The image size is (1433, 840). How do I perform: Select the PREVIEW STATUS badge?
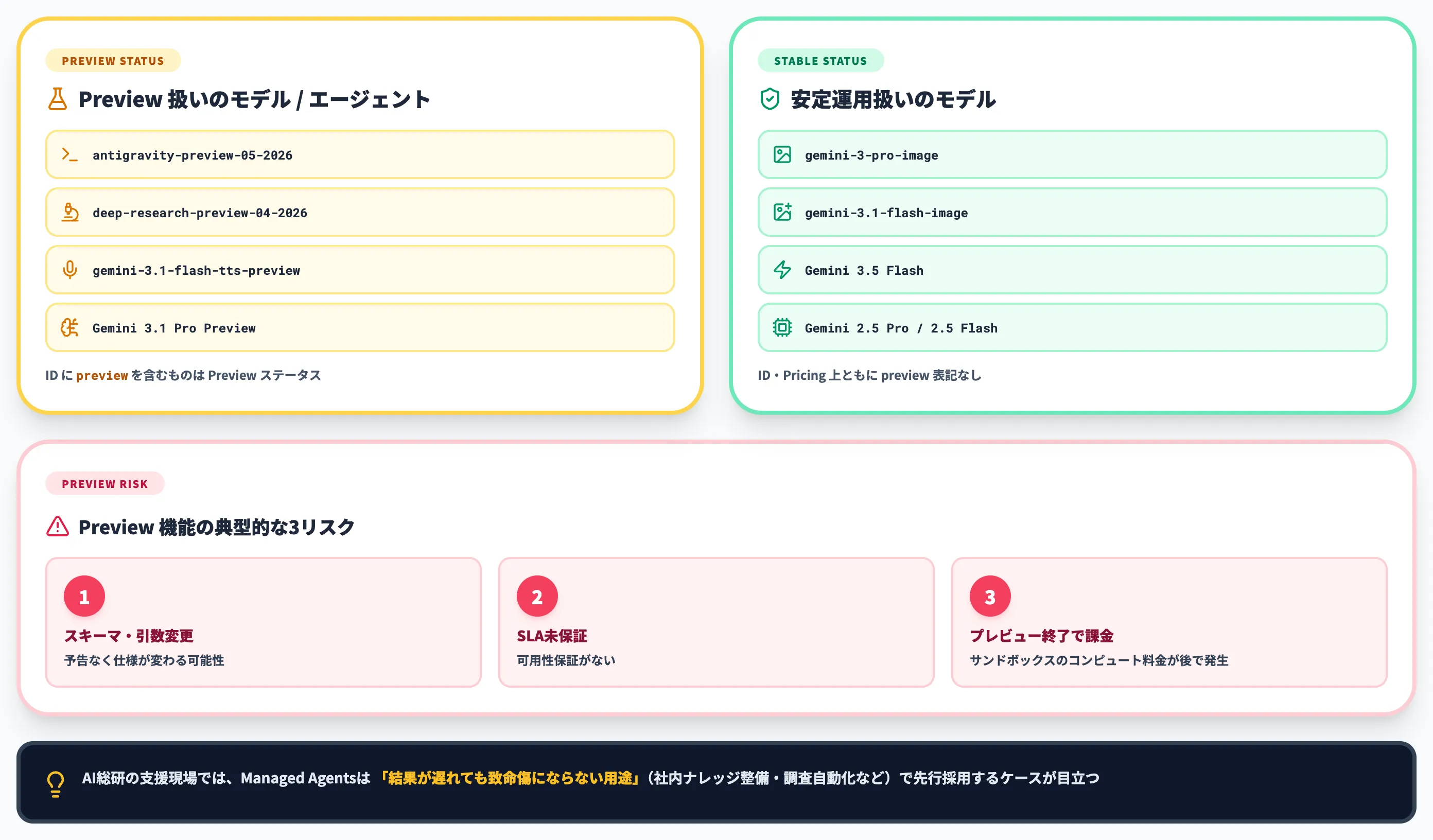[x=113, y=61]
